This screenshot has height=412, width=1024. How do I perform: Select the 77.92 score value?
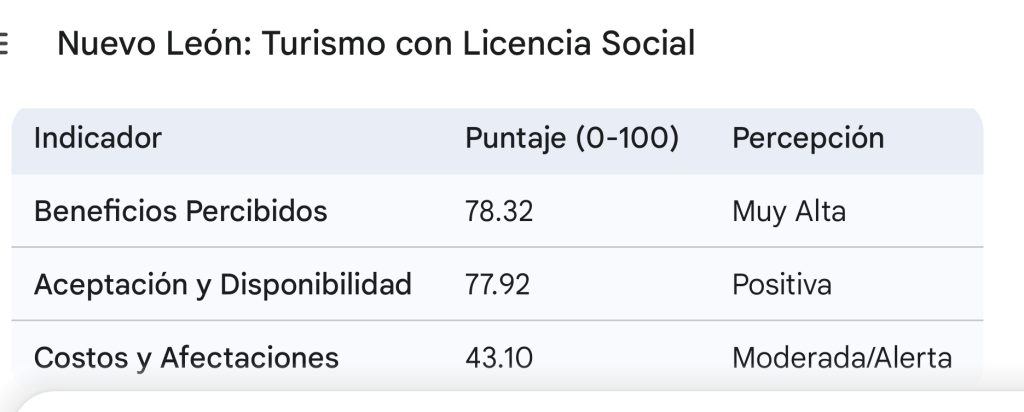coord(498,285)
